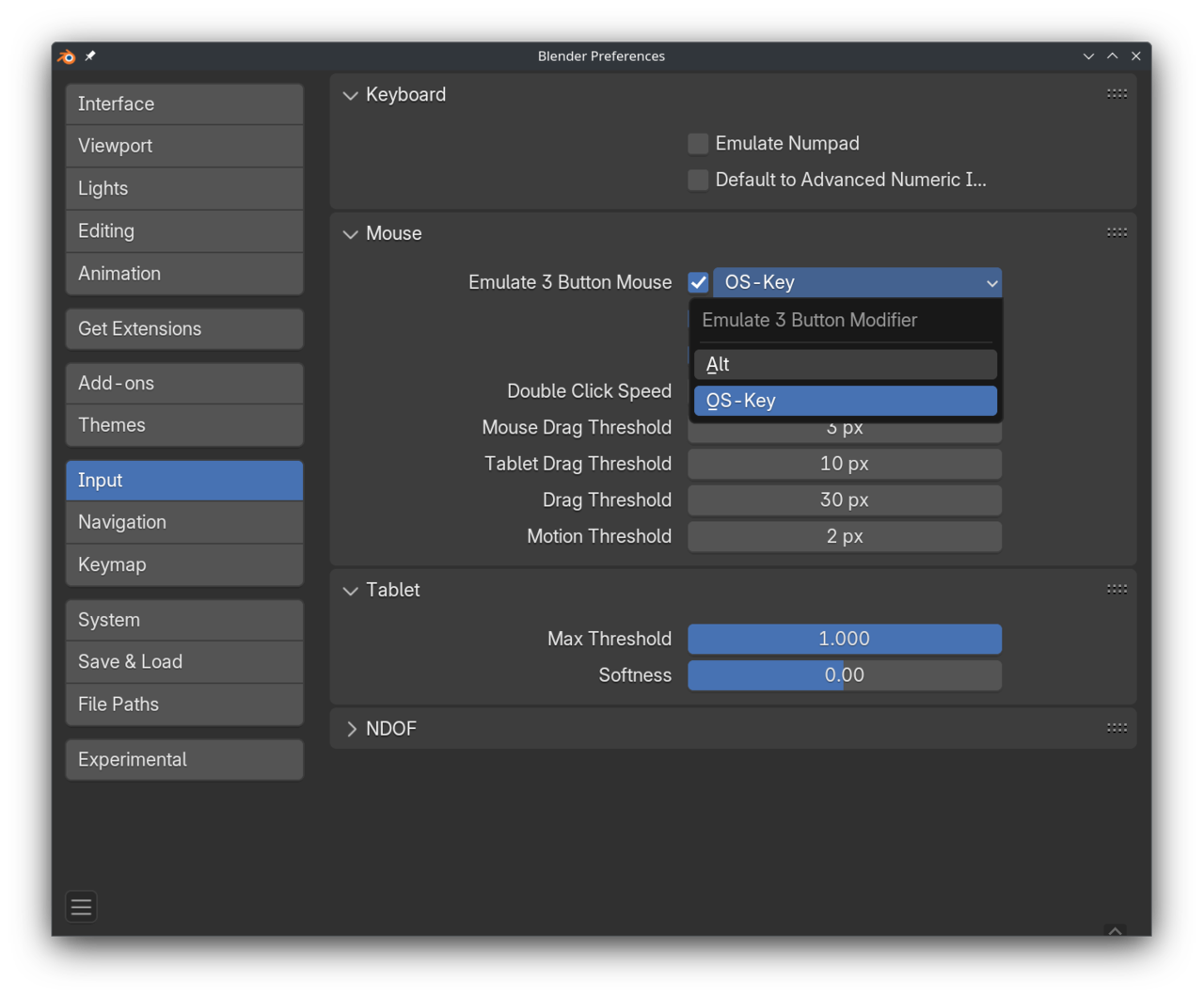Click the Keyboard panel drag grip dots
Screen dimensions: 1204x998
pos(1117,94)
